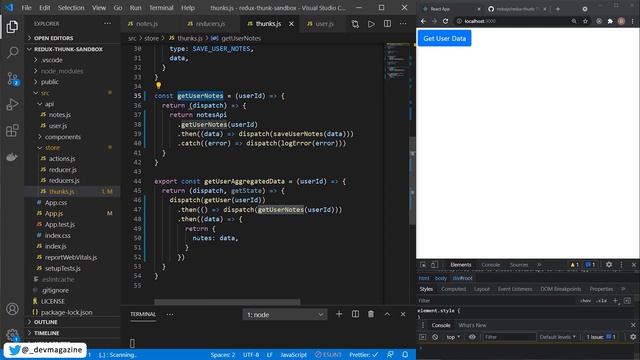Click the horizontal scrollbar of the editor
Viewport: 640px width, 360px height.
click(227, 302)
